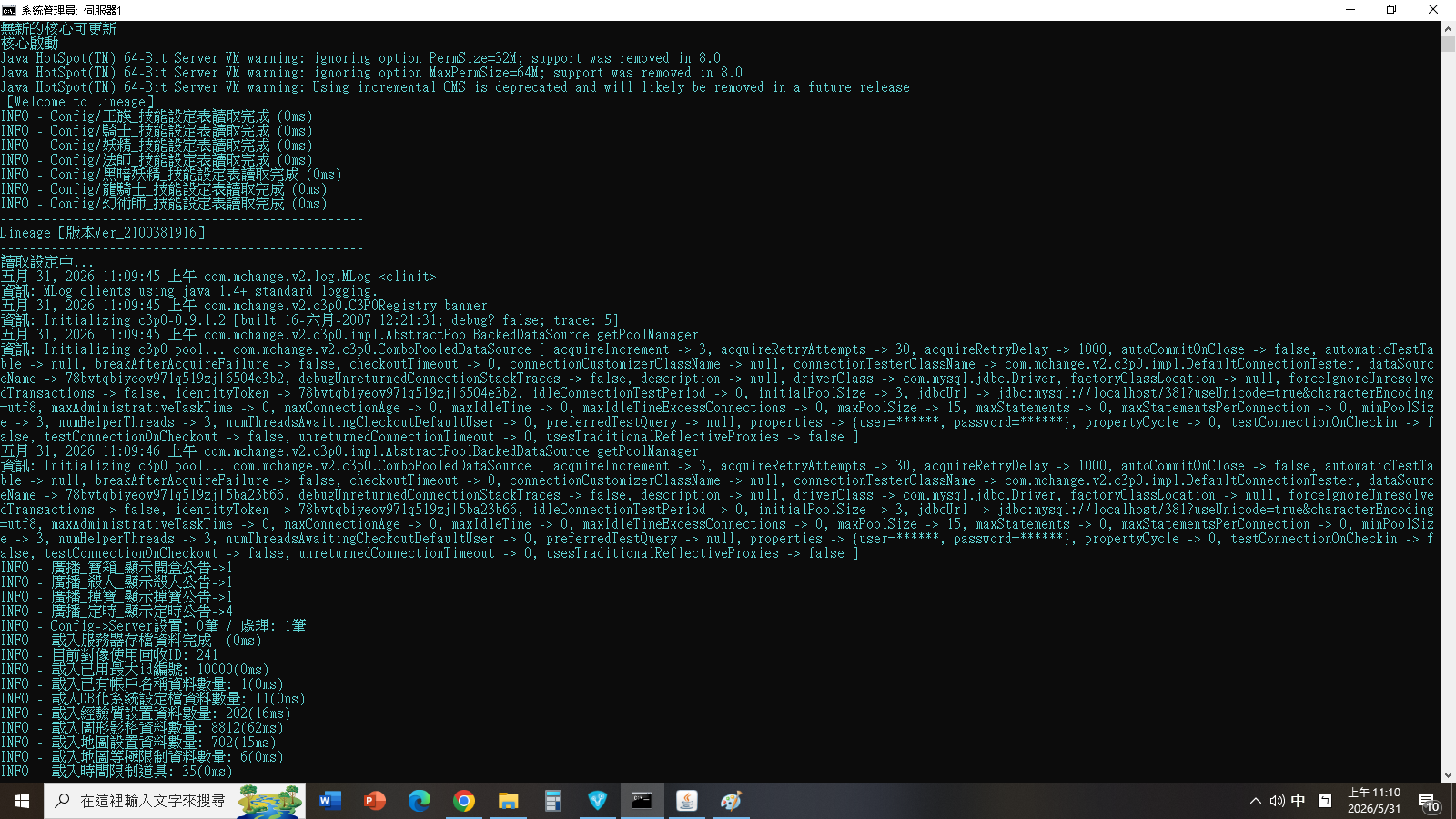This screenshot has width=1456, height=819.
Task: Open the blue shield app in taskbar
Action: (x=598, y=801)
